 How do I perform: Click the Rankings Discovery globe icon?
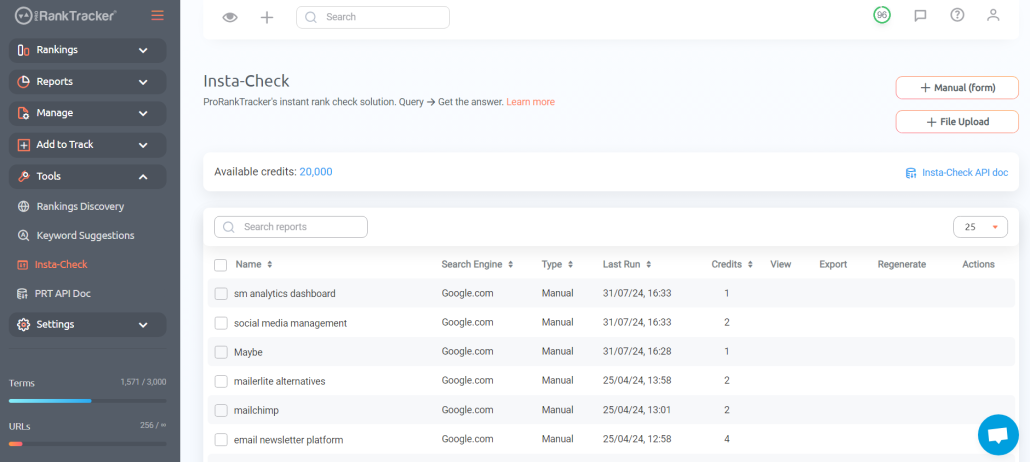(24, 206)
